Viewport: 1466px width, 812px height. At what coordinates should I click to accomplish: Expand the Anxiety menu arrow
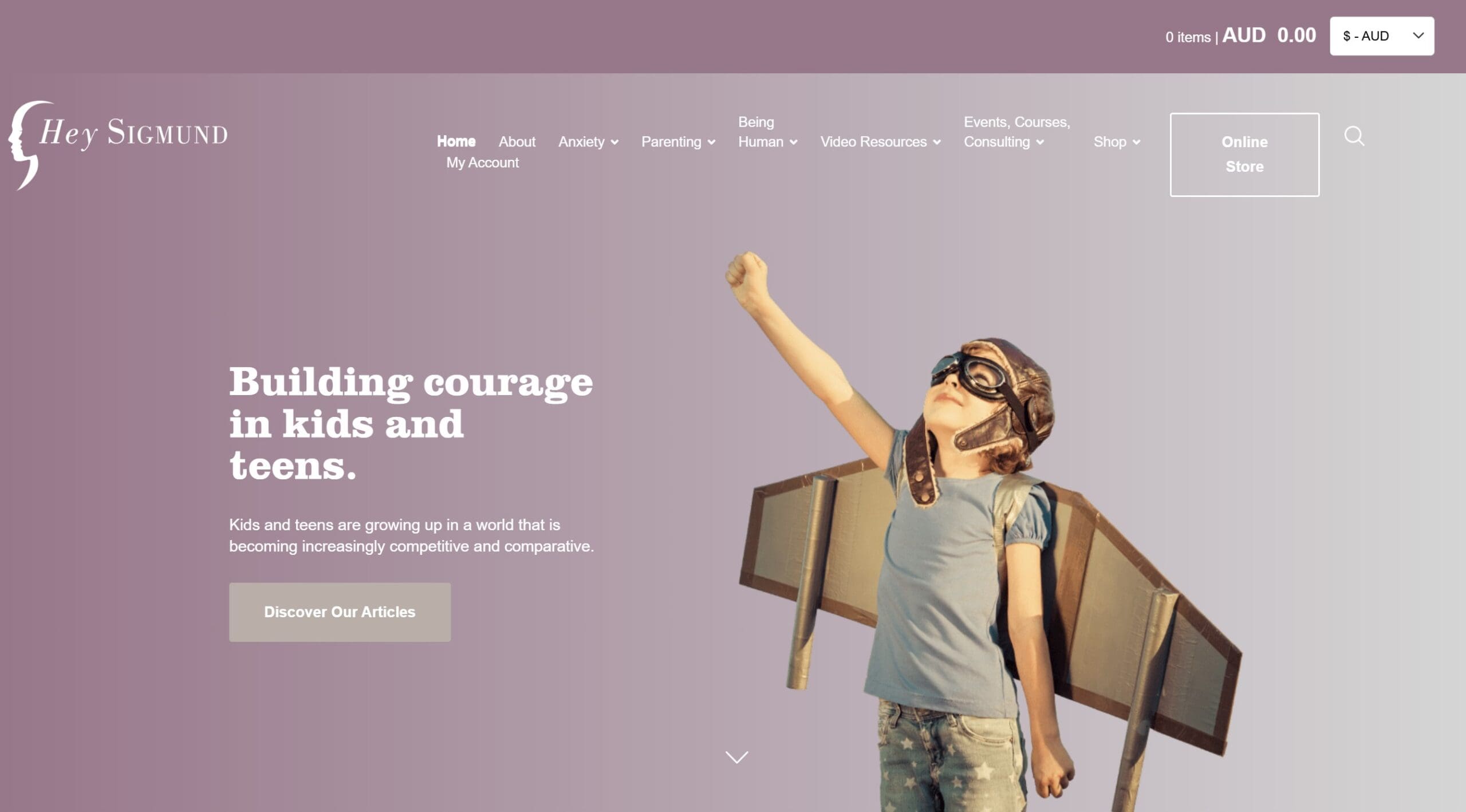coord(614,143)
